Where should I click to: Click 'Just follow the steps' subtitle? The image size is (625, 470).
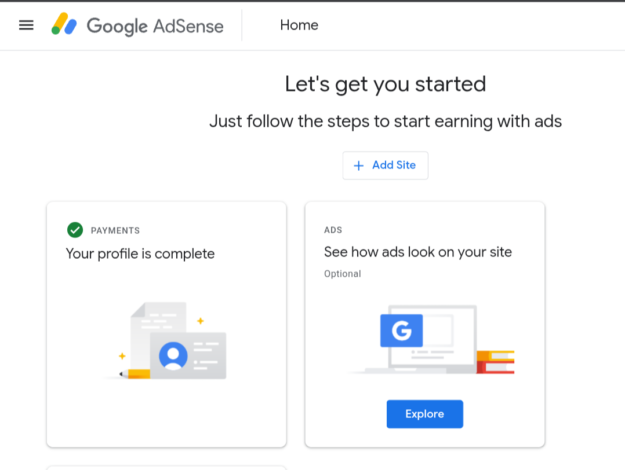point(385,121)
